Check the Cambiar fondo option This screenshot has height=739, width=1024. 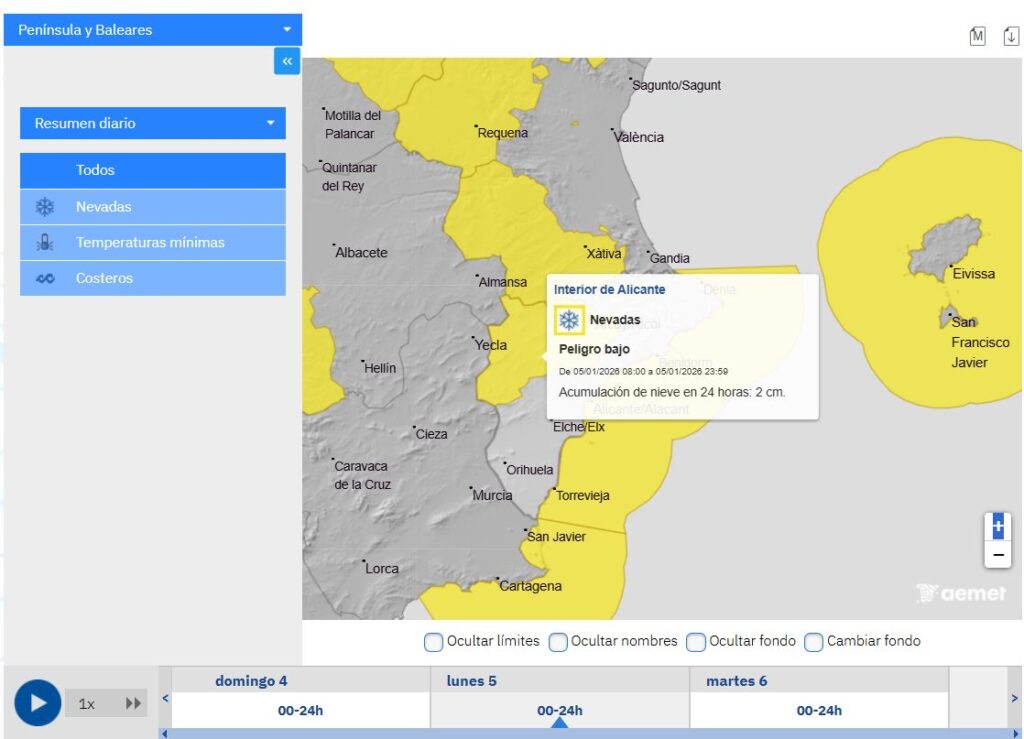(x=814, y=641)
